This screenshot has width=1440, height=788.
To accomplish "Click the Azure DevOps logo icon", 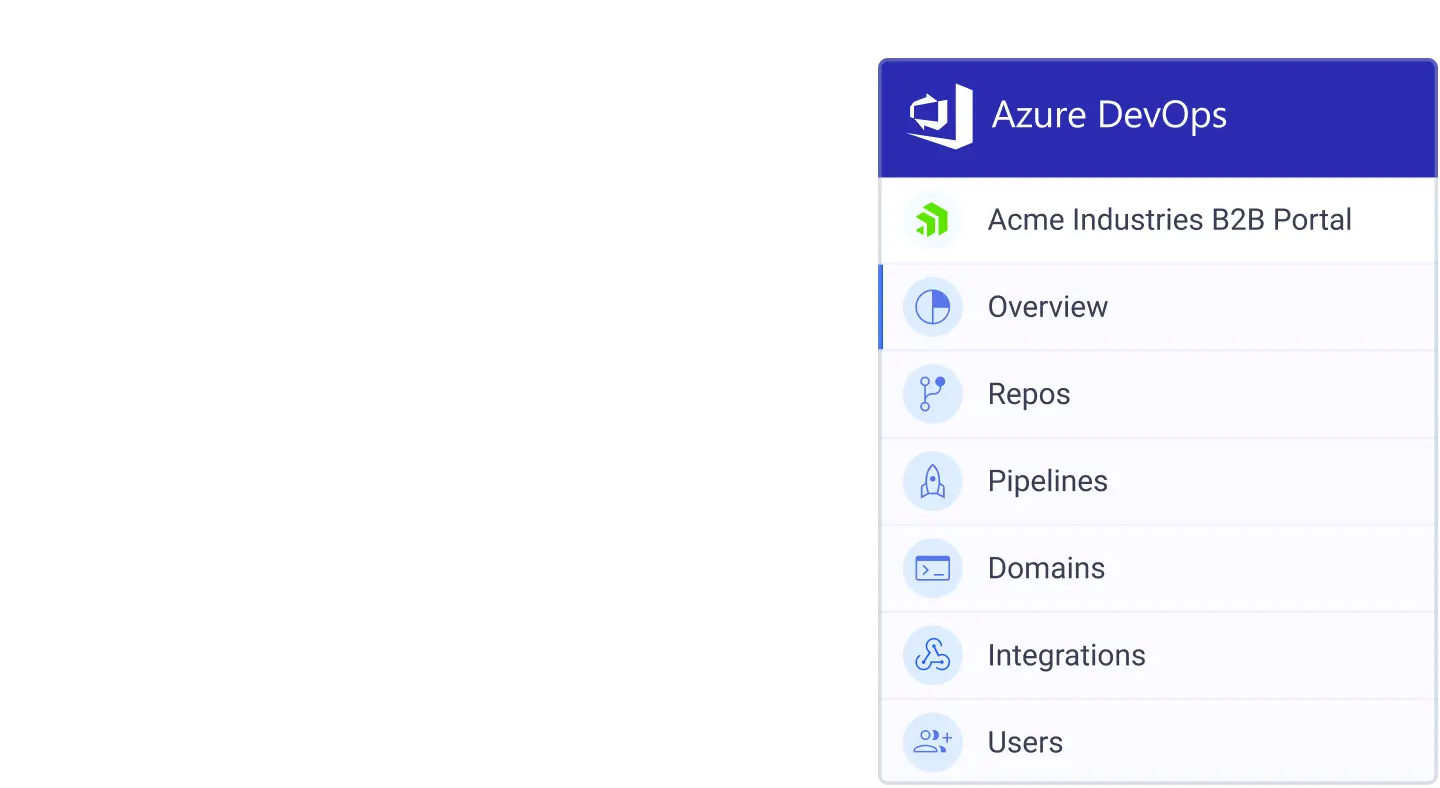I will tap(940, 116).
